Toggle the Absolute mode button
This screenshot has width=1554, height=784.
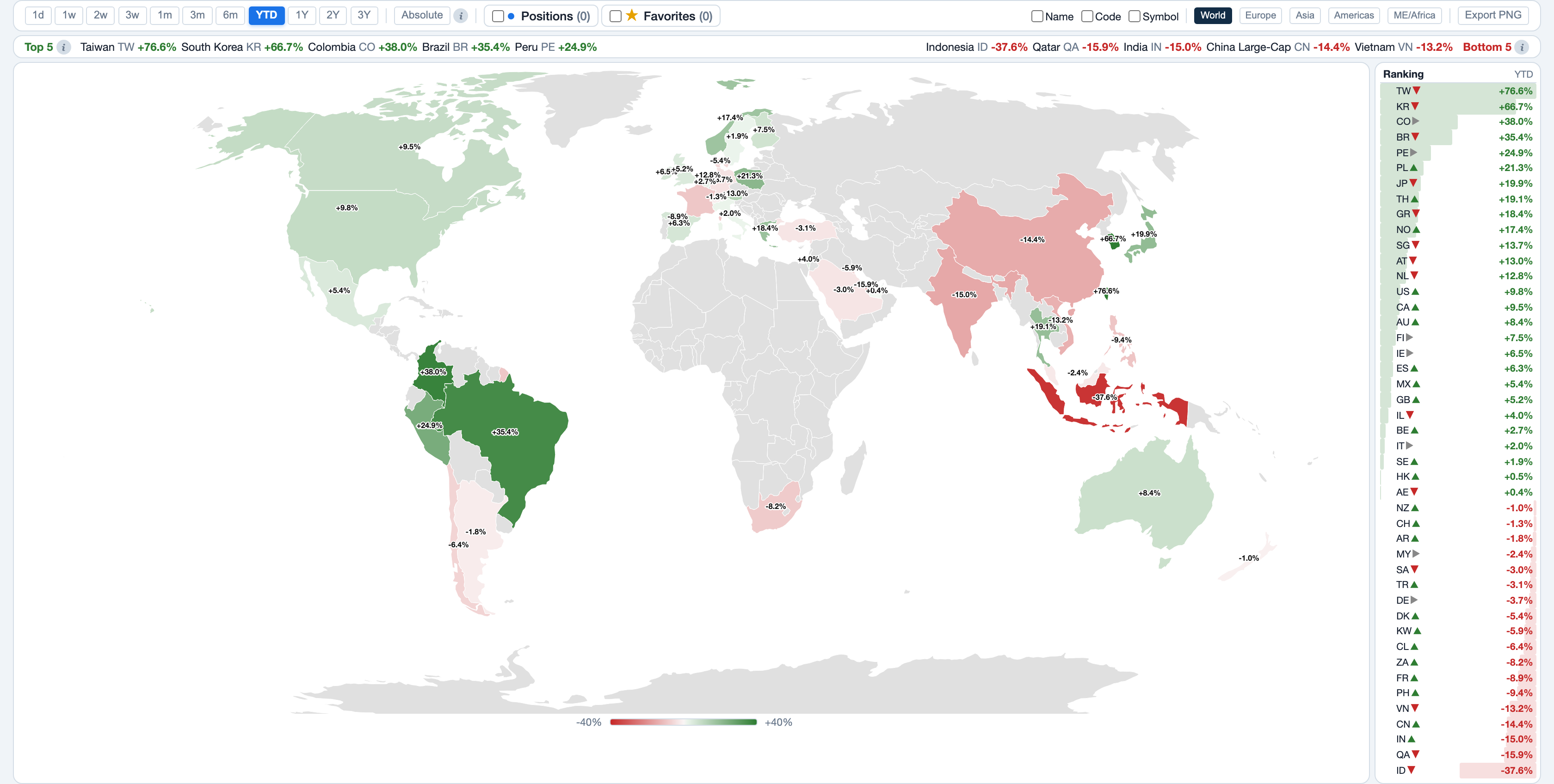coord(422,16)
